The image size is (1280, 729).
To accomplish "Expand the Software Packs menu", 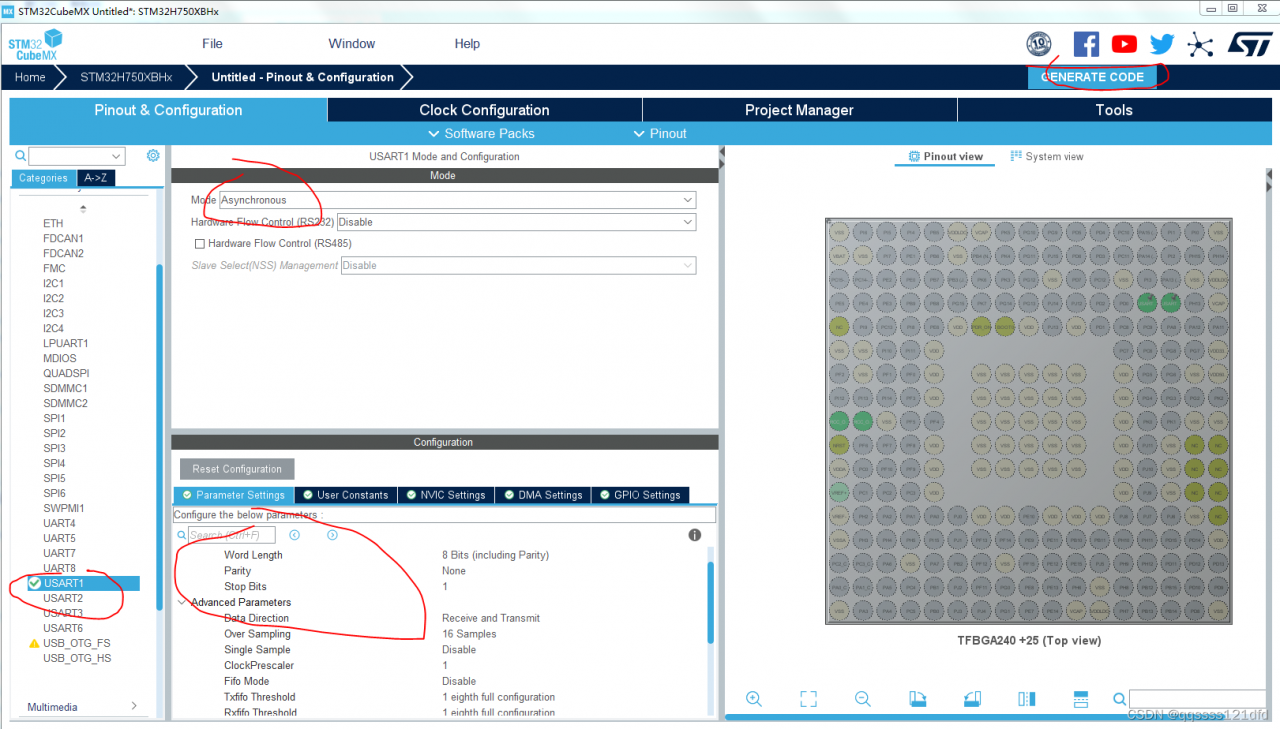I will pyautogui.click(x=481, y=133).
